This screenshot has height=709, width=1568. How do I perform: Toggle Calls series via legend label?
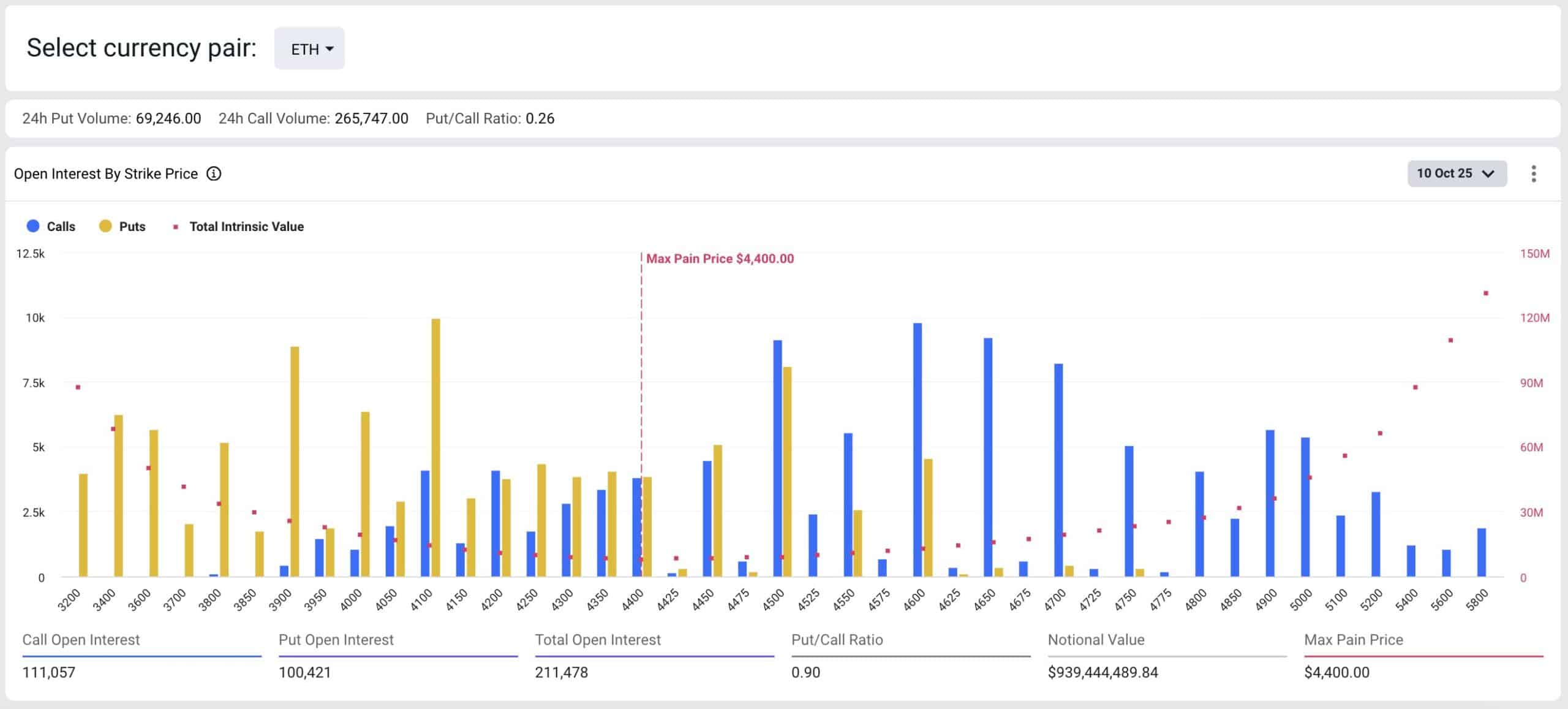coord(61,226)
